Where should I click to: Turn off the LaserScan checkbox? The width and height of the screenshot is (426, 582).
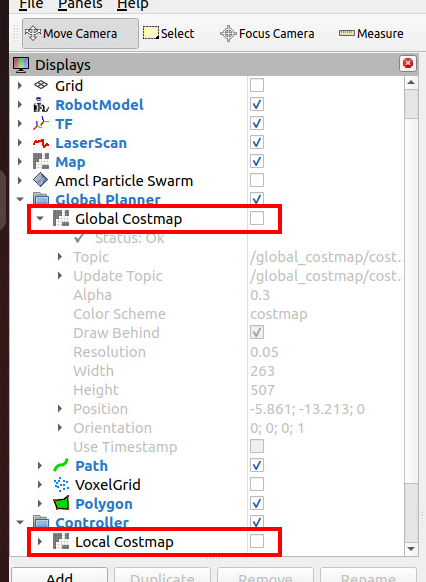(257, 142)
